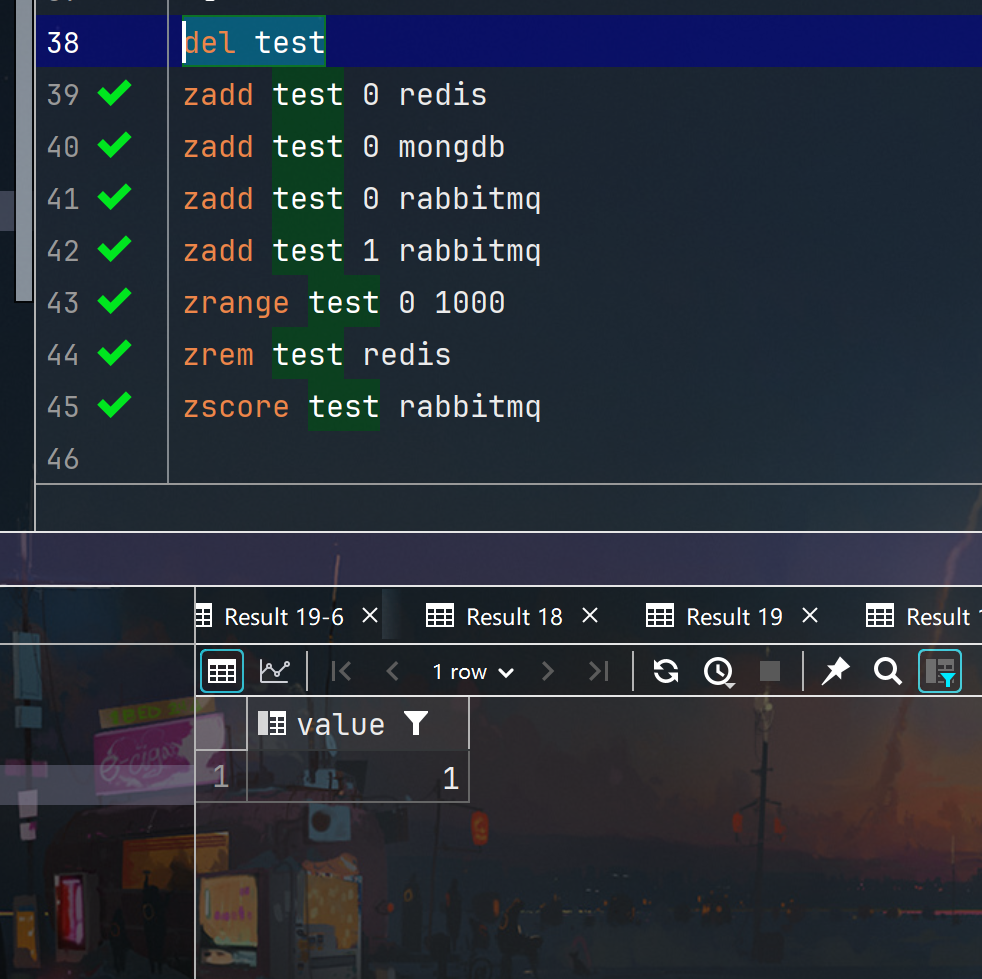The width and height of the screenshot is (982, 979).
Task: Go to last page of results
Action: pos(599,671)
